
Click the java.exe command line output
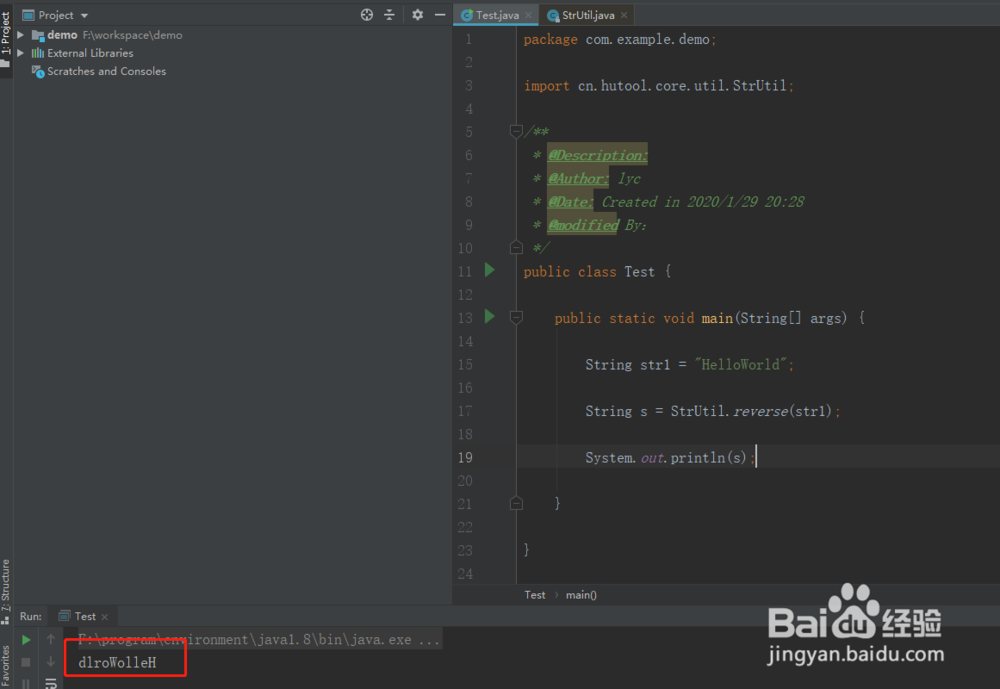click(259, 639)
